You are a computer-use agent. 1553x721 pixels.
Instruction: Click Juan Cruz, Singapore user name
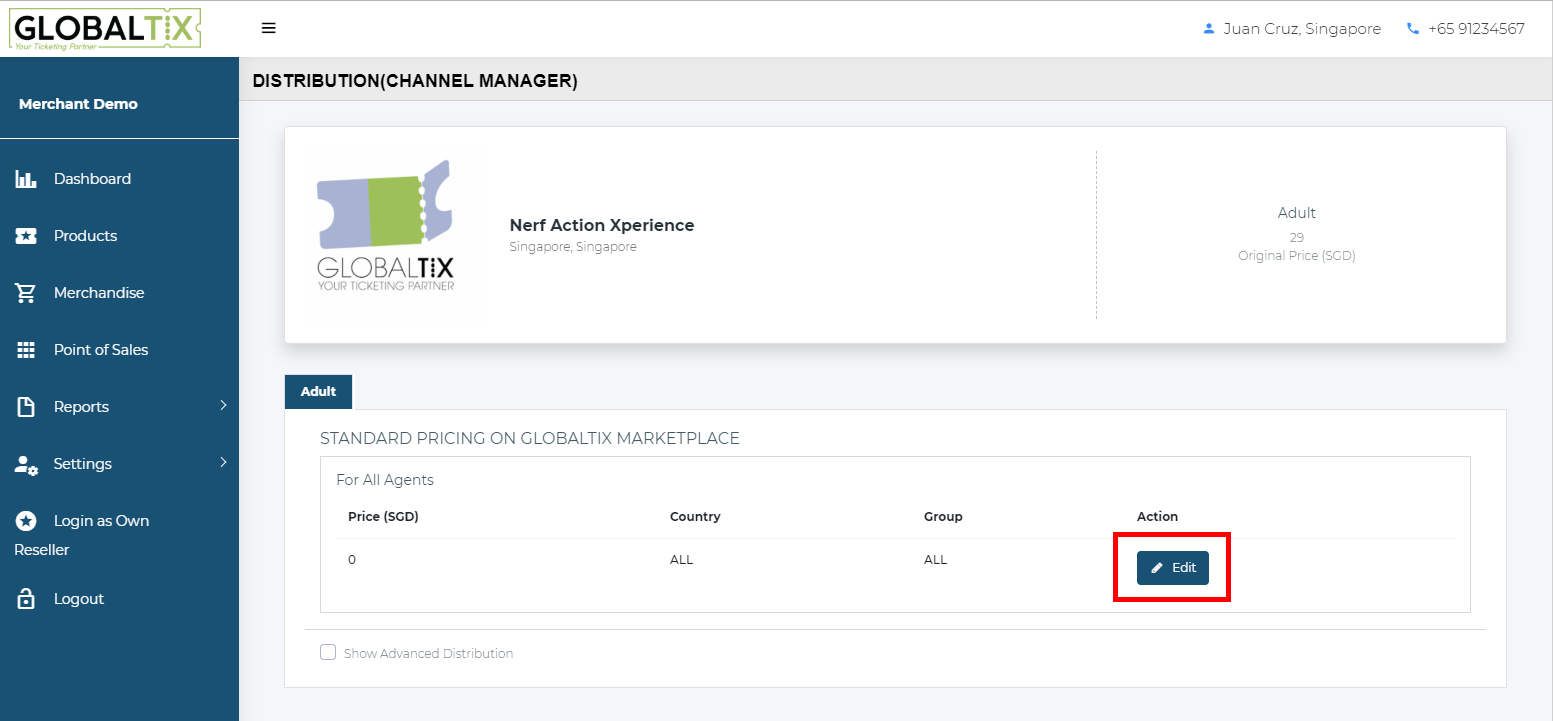(x=1302, y=29)
